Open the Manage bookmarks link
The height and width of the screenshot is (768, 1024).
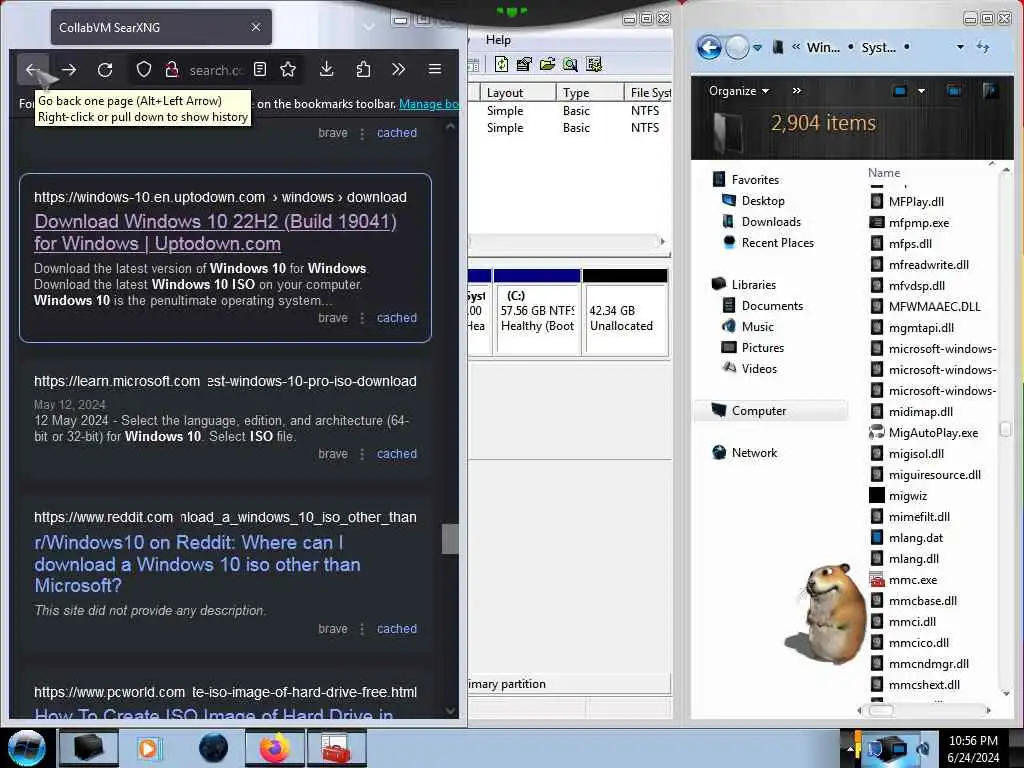click(x=429, y=104)
